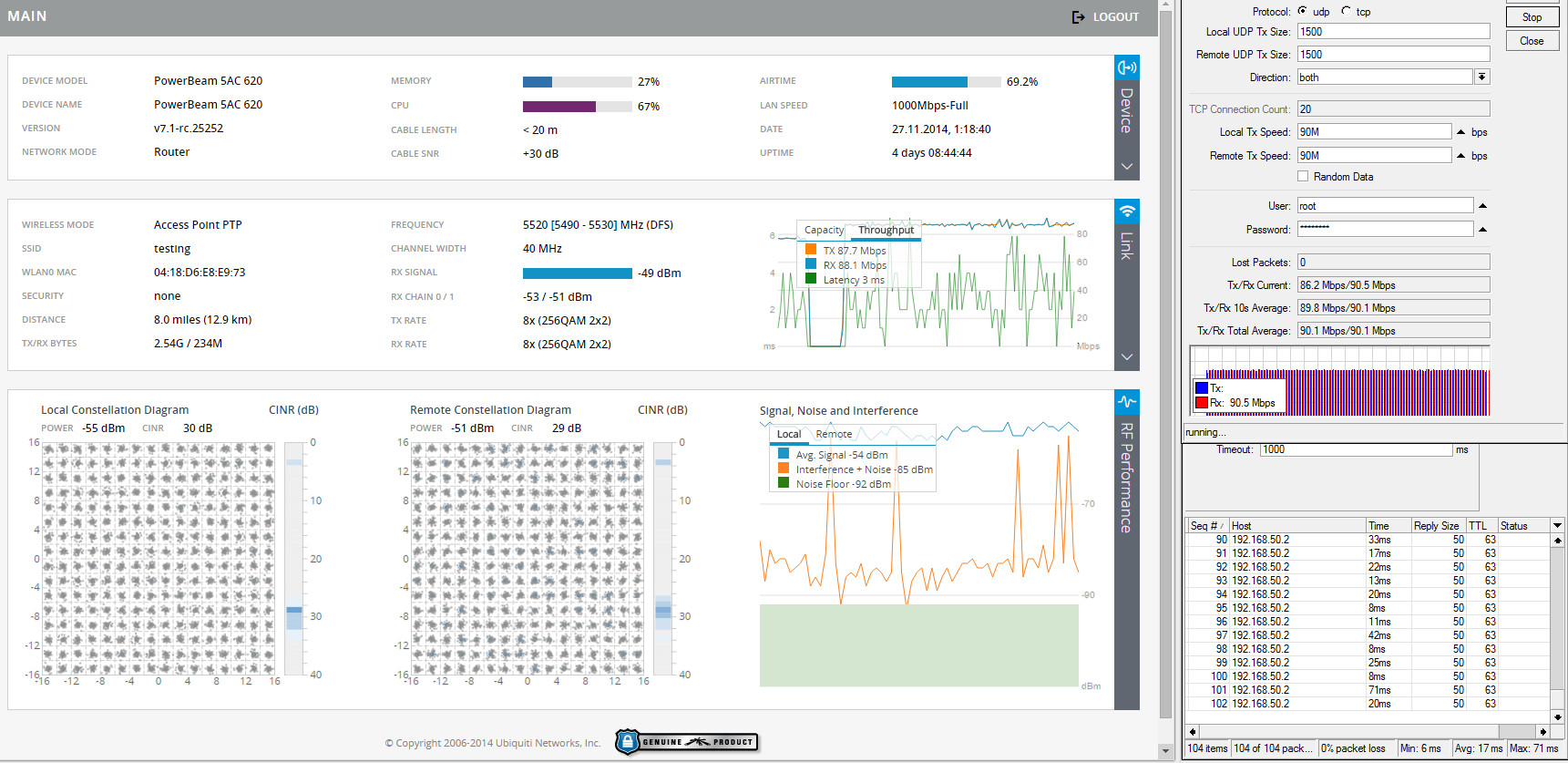Collapse the Link panel with its chevron
This screenshot has height=763, width=1568.
click(x=1127, y=357)
